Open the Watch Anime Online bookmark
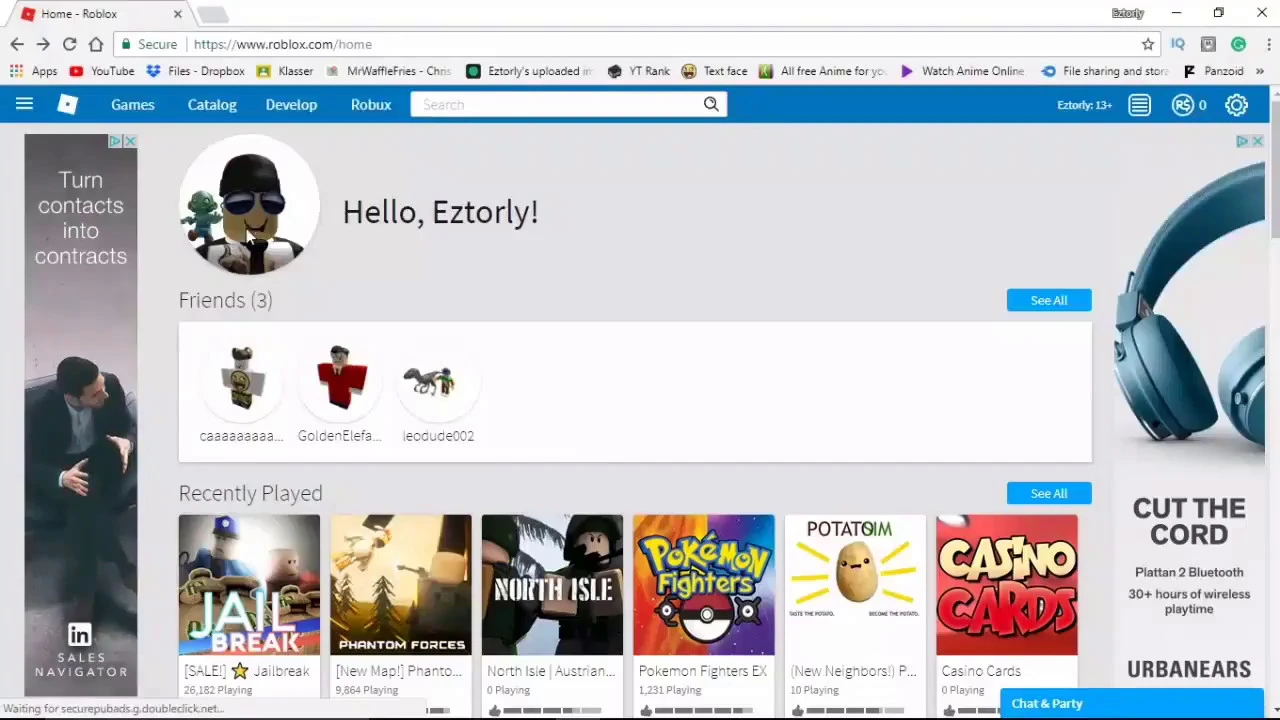 [962, 71]
